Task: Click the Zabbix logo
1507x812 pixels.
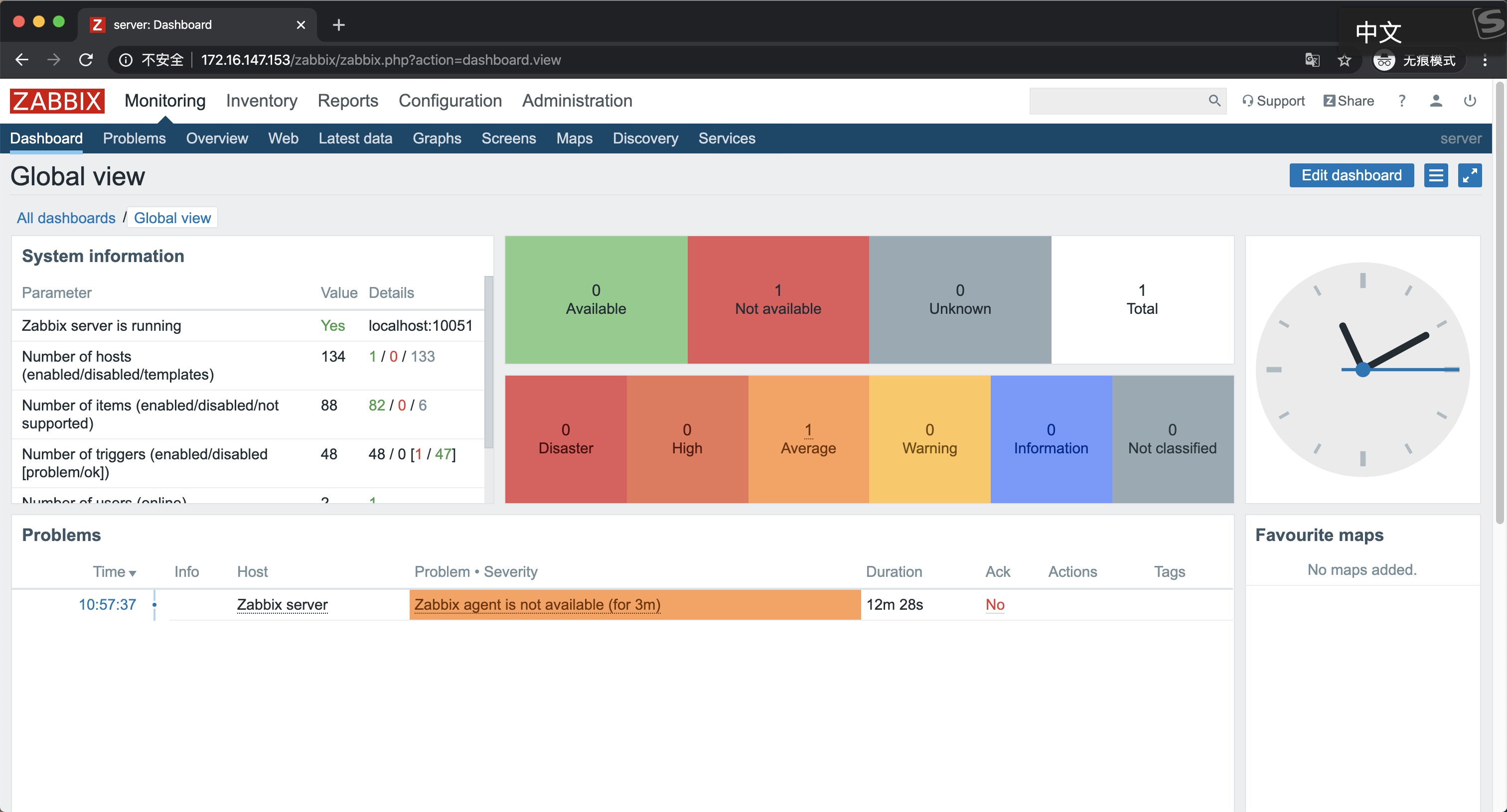Action: (x=57, y=101)
